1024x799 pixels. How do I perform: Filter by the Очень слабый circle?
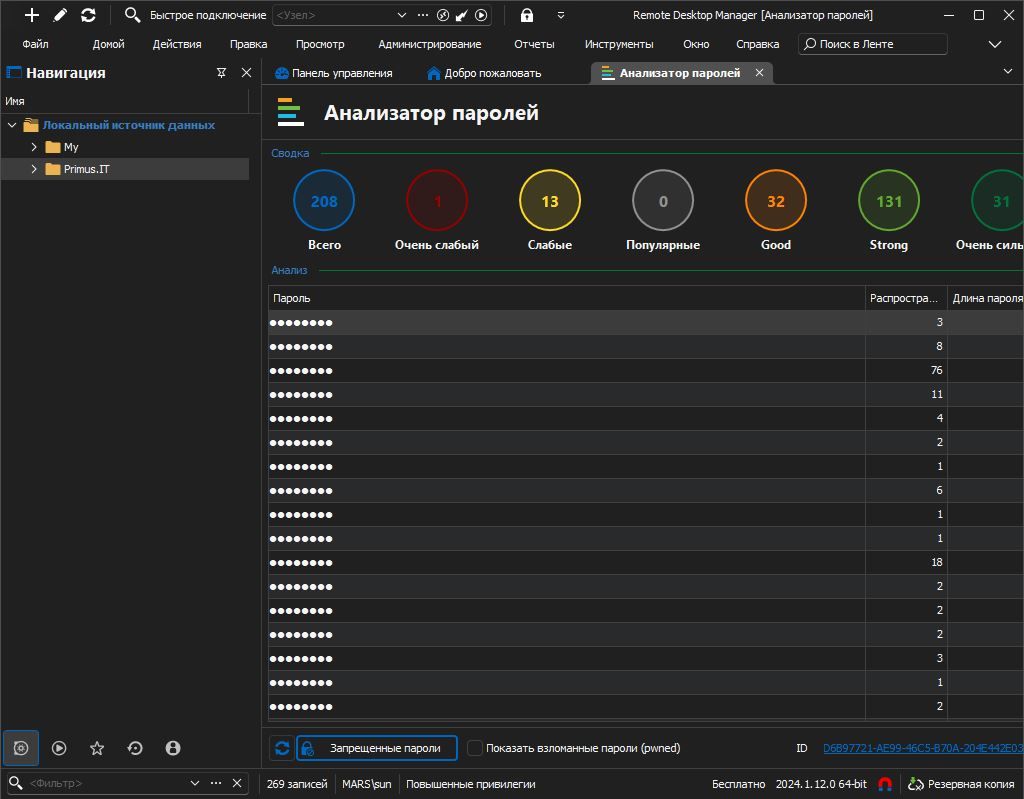click(x=437, y=200)
